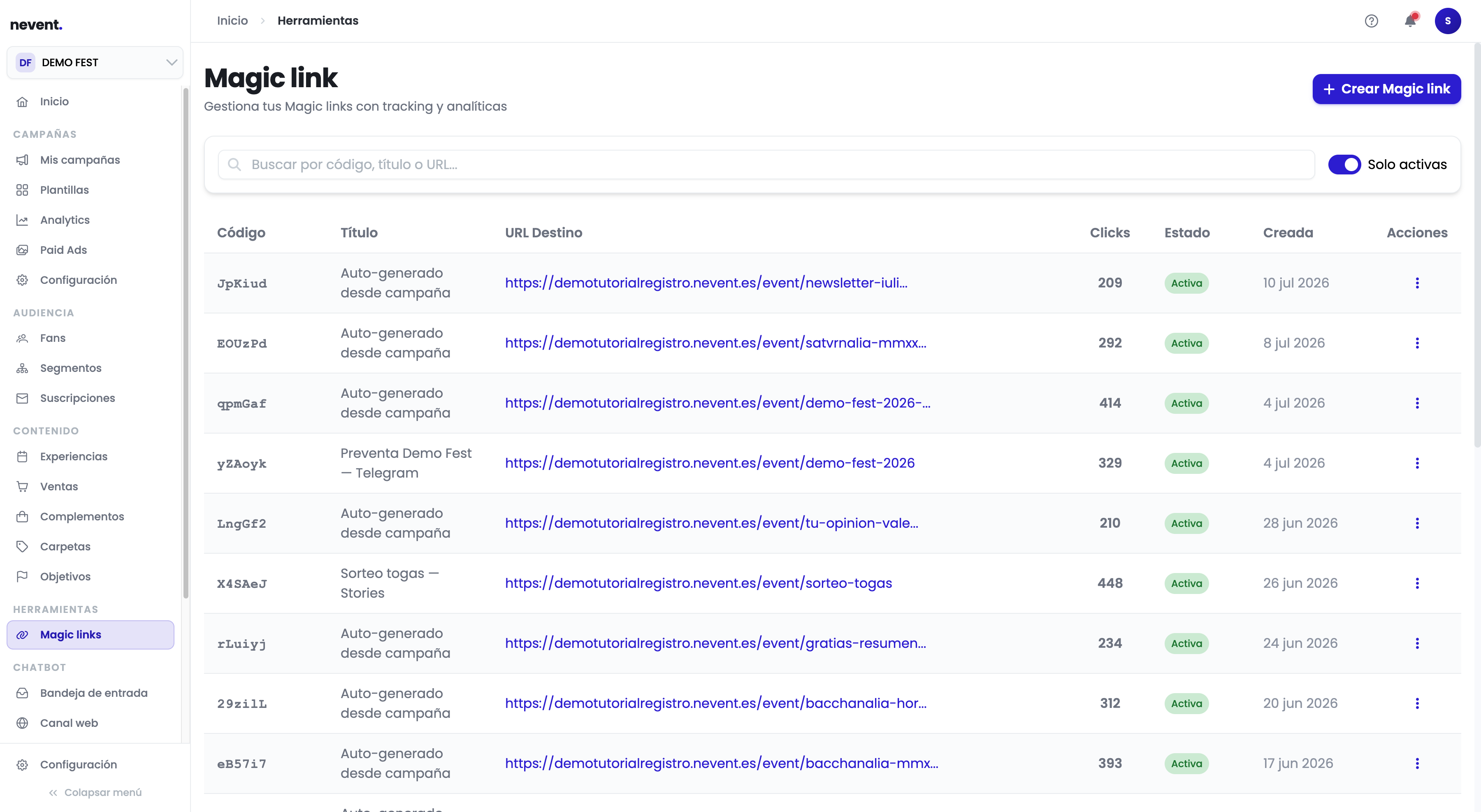Image resolution: width=1481 pixels, height=812 pixels.
Task: Click bottom Configuración gear icon
Action: click(x=23, y=765)
